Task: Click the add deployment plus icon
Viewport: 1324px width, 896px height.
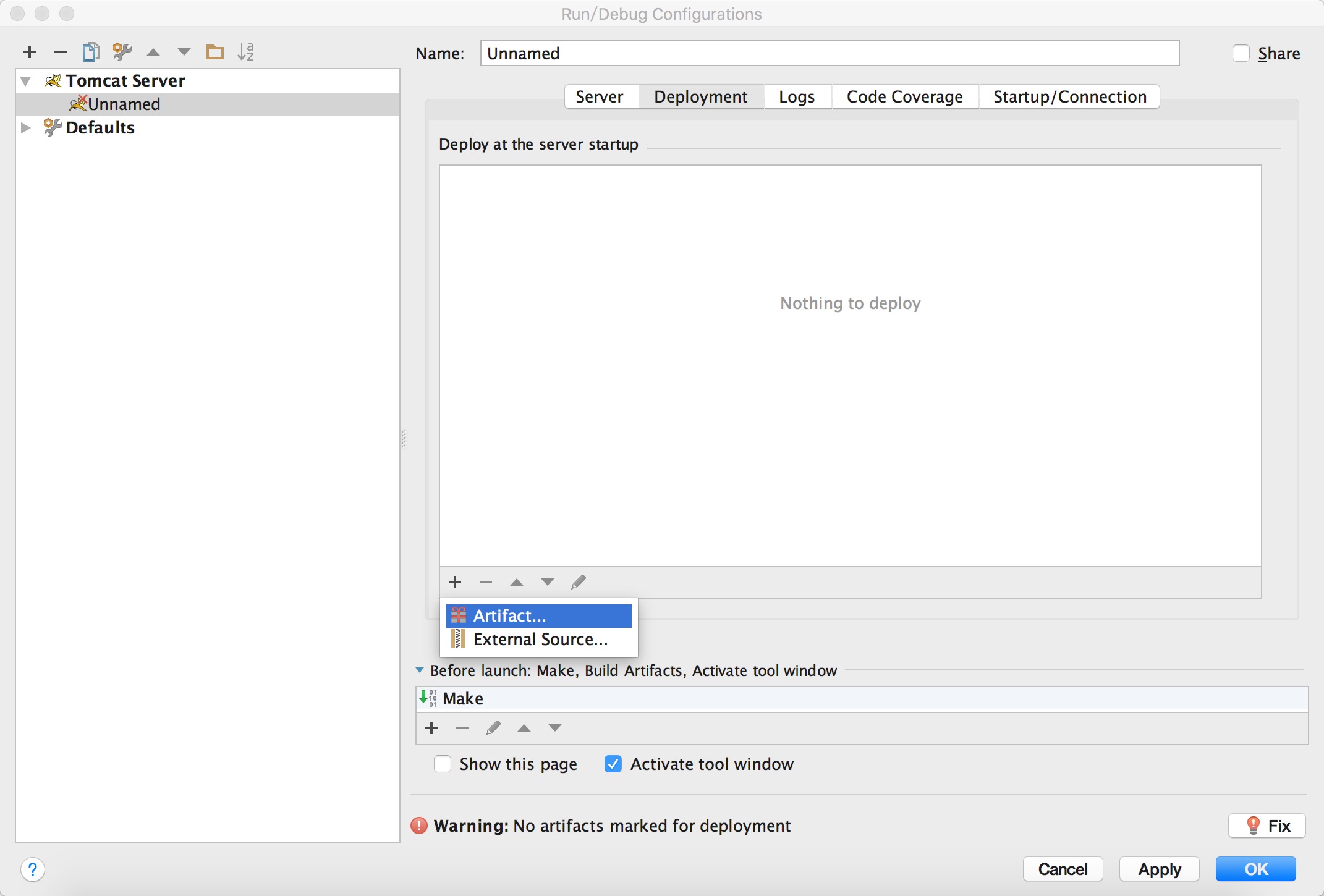Action: click(x=454, y=581)
